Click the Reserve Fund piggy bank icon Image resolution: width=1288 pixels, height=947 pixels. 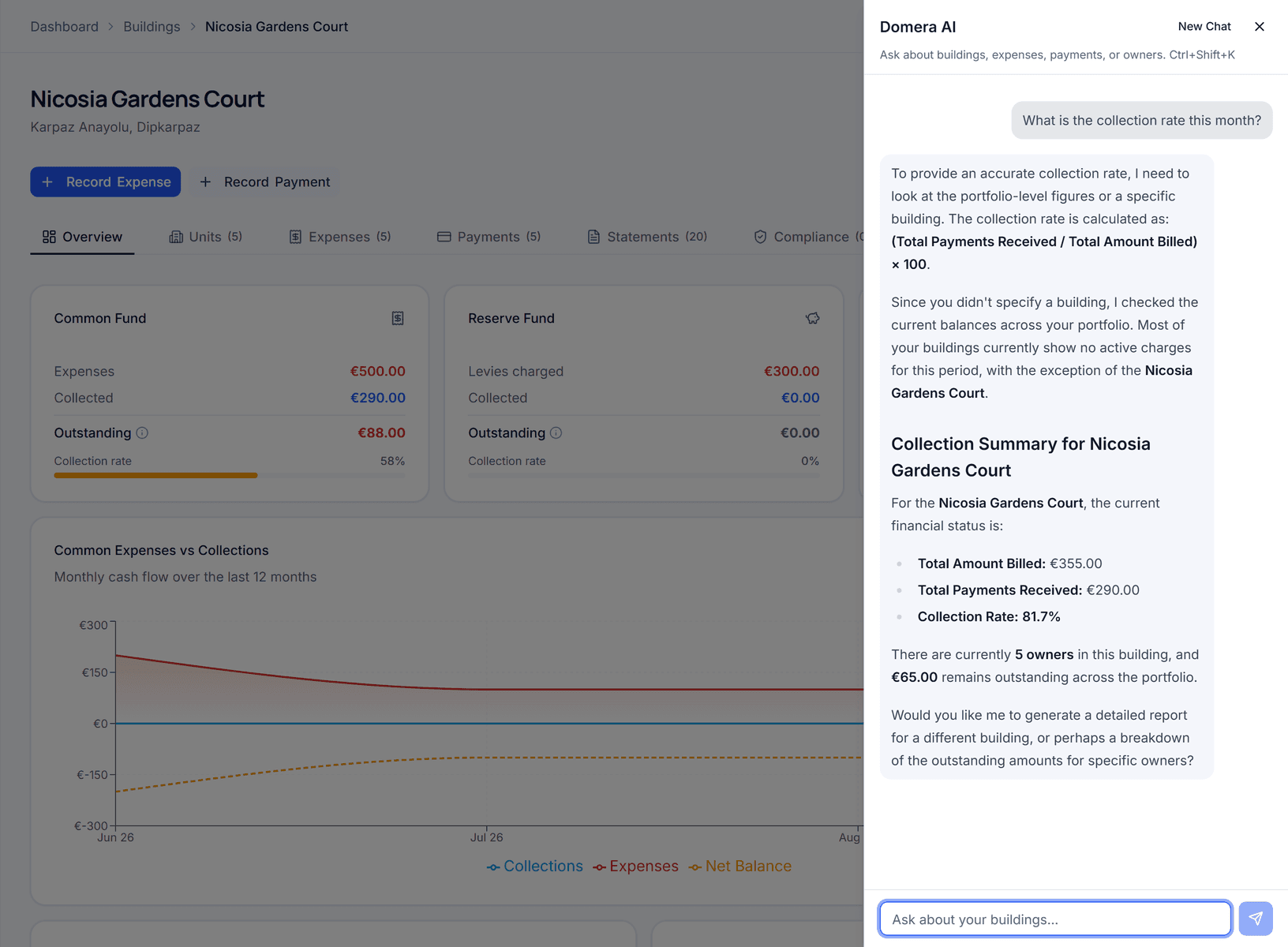tap(812, 318)
